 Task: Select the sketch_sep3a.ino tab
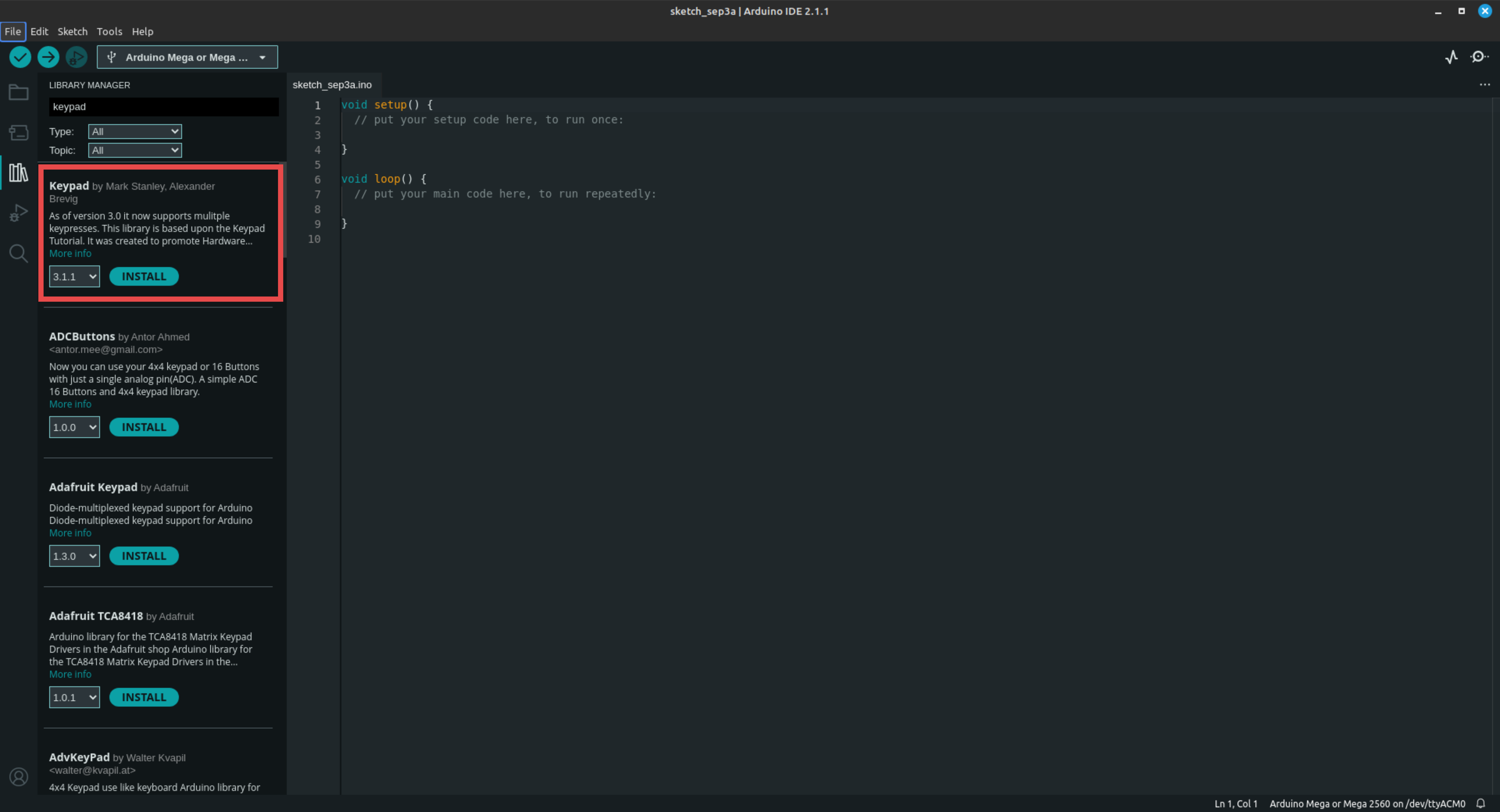pyautogui.click(x=332, y=85)
